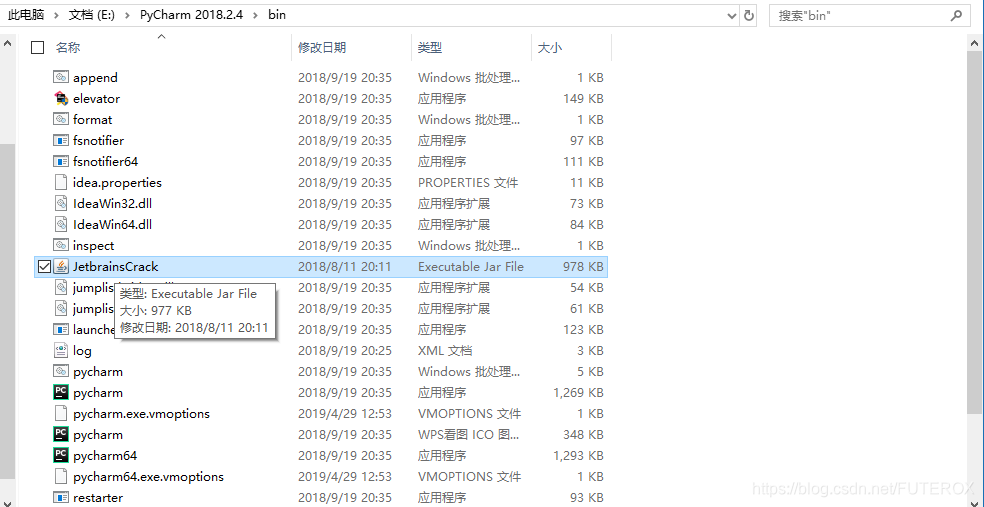
Task: Go to 此电脑 in the breadcrumb
Action: coord(26,15)
